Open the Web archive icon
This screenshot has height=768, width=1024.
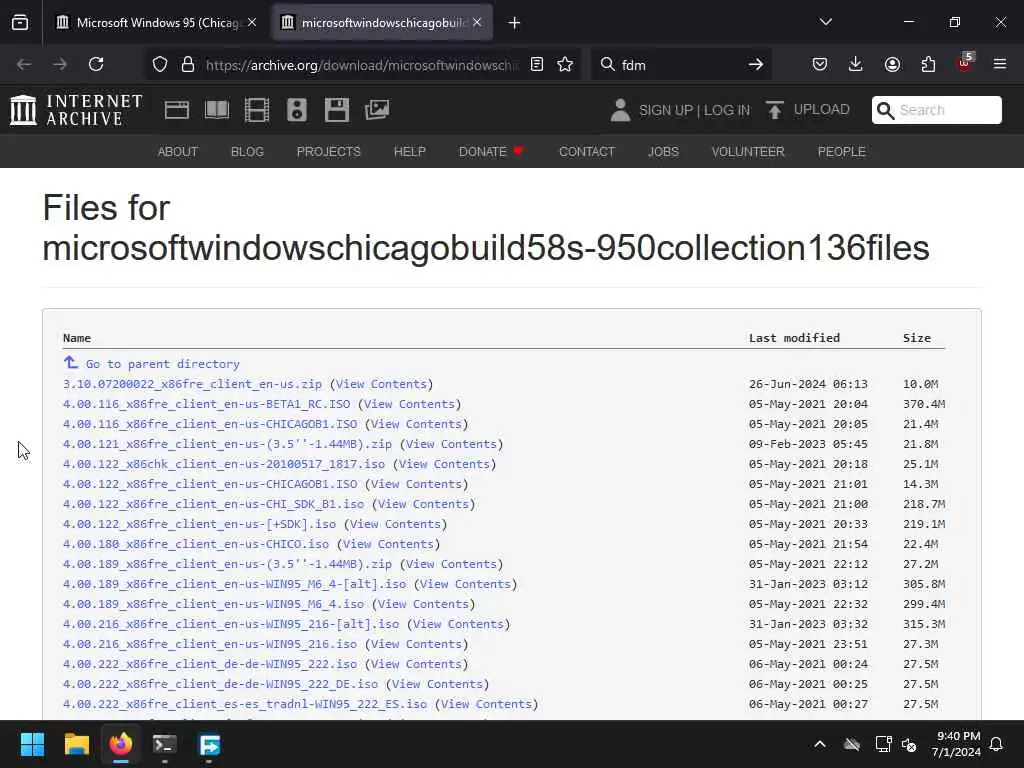[x=177, y=110]
